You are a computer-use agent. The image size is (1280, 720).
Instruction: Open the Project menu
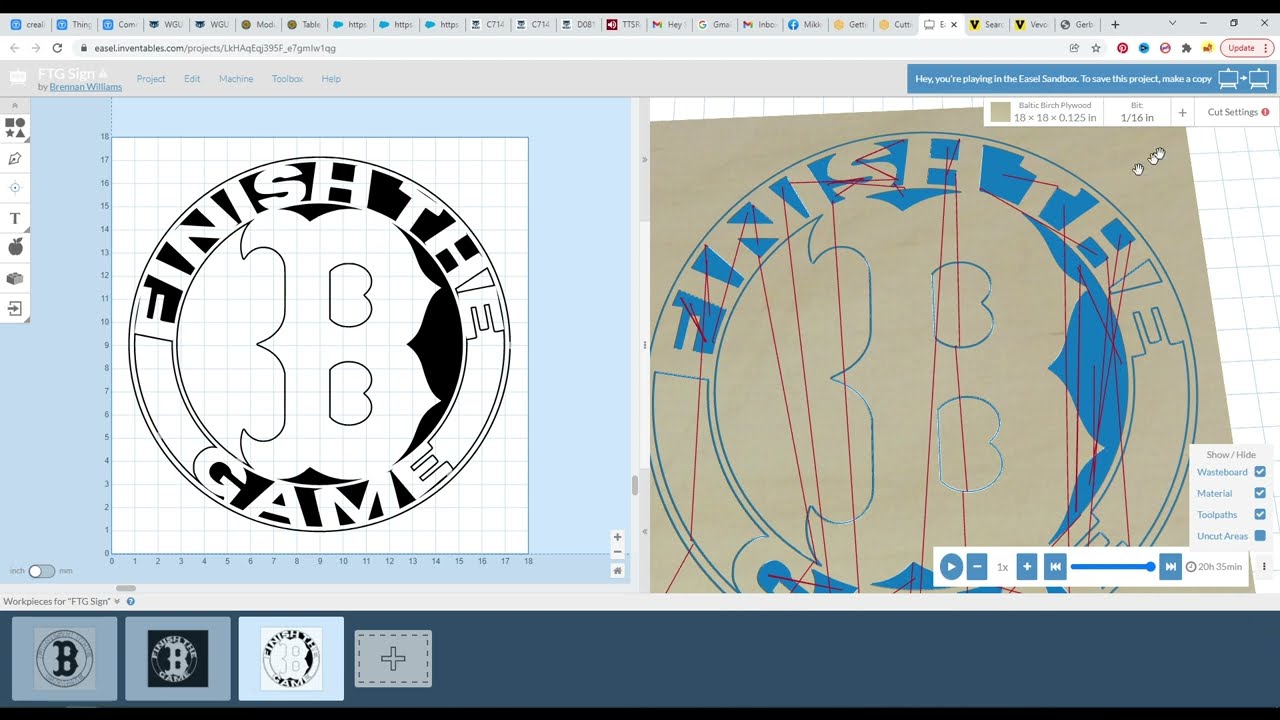pyautogui.click(x=151, y=79)
